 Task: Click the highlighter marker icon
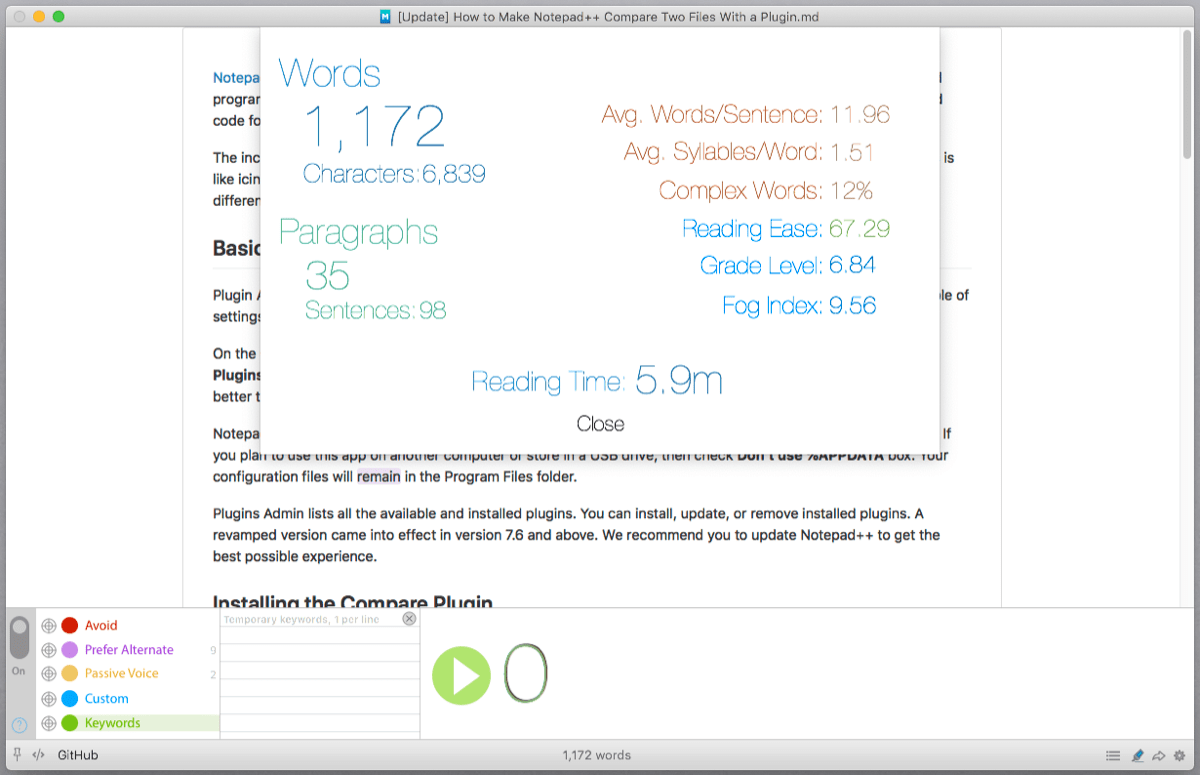click(x=1137, y=756)
